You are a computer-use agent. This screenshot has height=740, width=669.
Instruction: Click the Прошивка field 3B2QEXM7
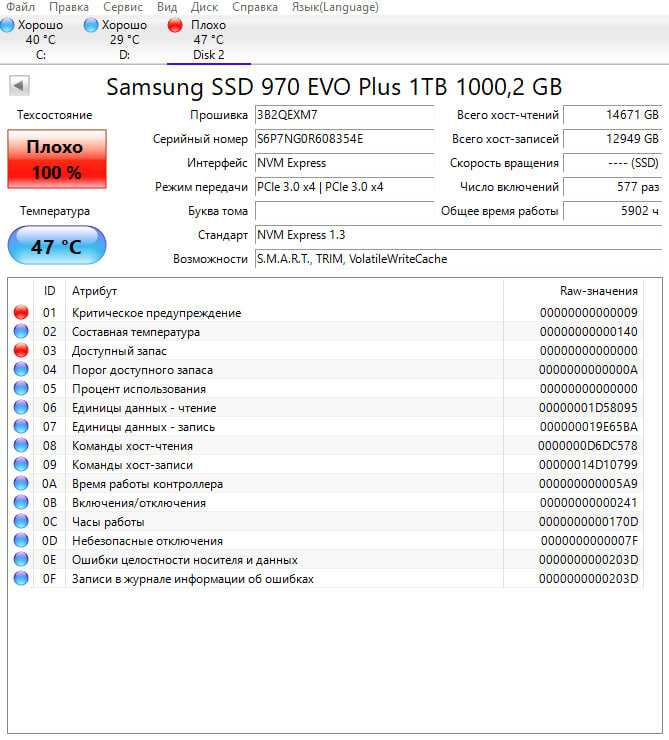[344, 115]
